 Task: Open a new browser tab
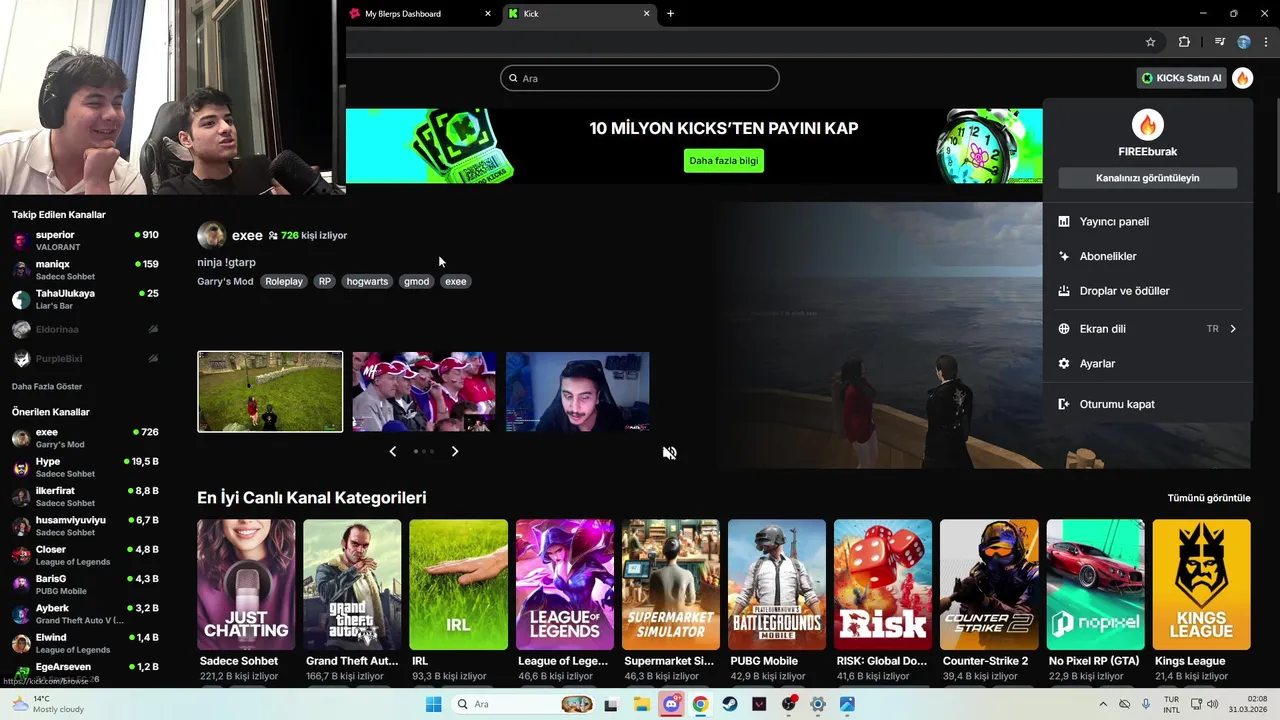click(x=670, y=14)
